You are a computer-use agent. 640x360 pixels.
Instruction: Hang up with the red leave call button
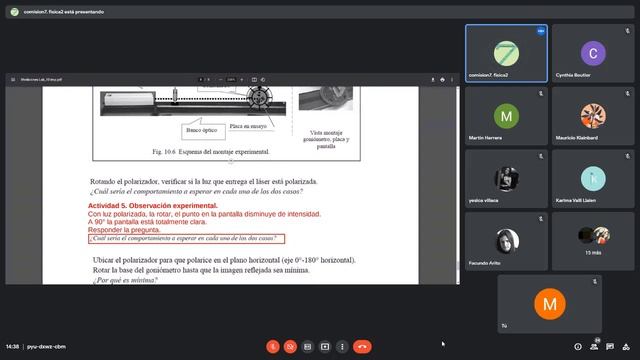tap(362, 347)
